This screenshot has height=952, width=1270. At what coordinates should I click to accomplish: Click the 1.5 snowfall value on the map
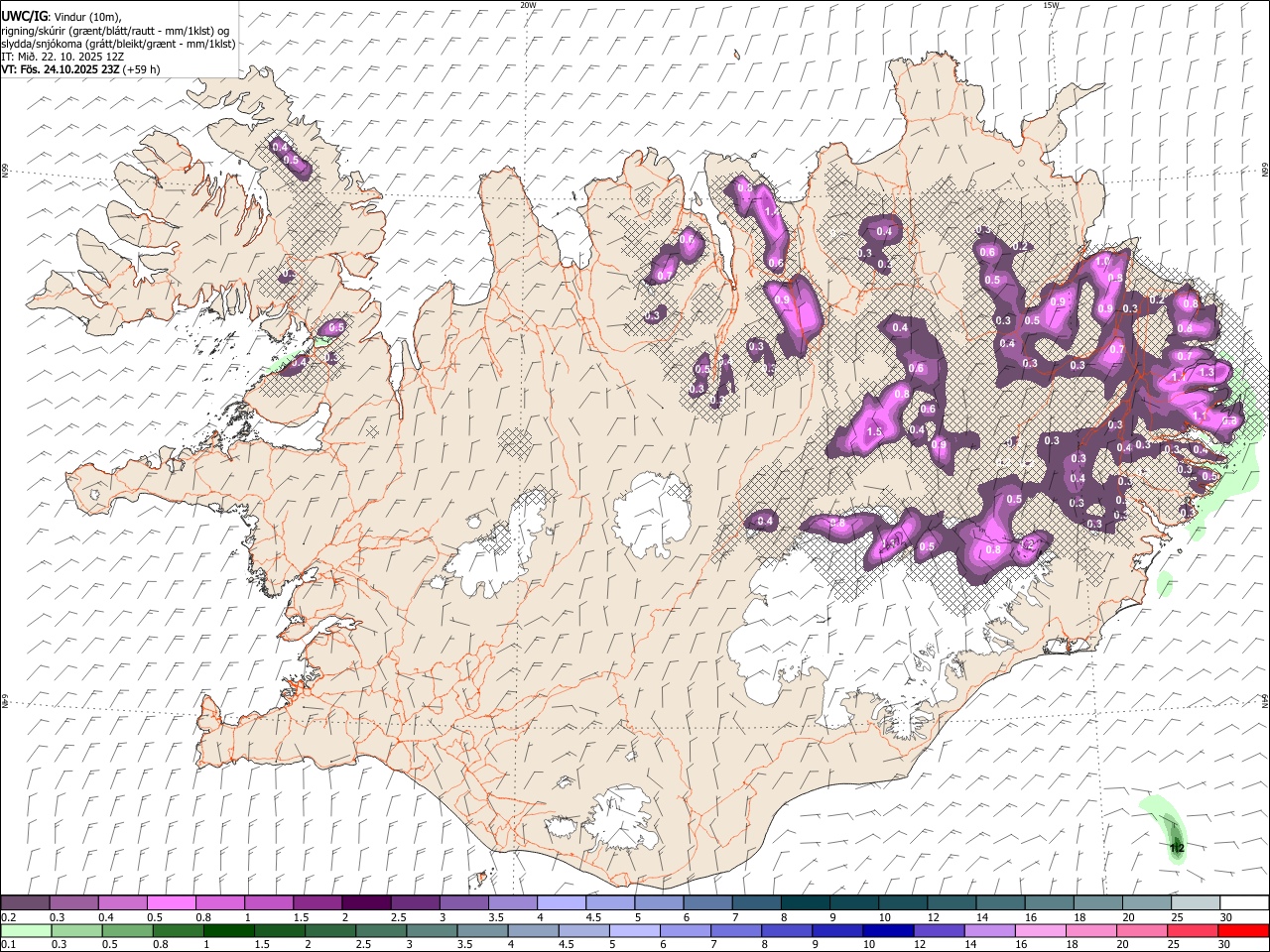coord(874,432)
